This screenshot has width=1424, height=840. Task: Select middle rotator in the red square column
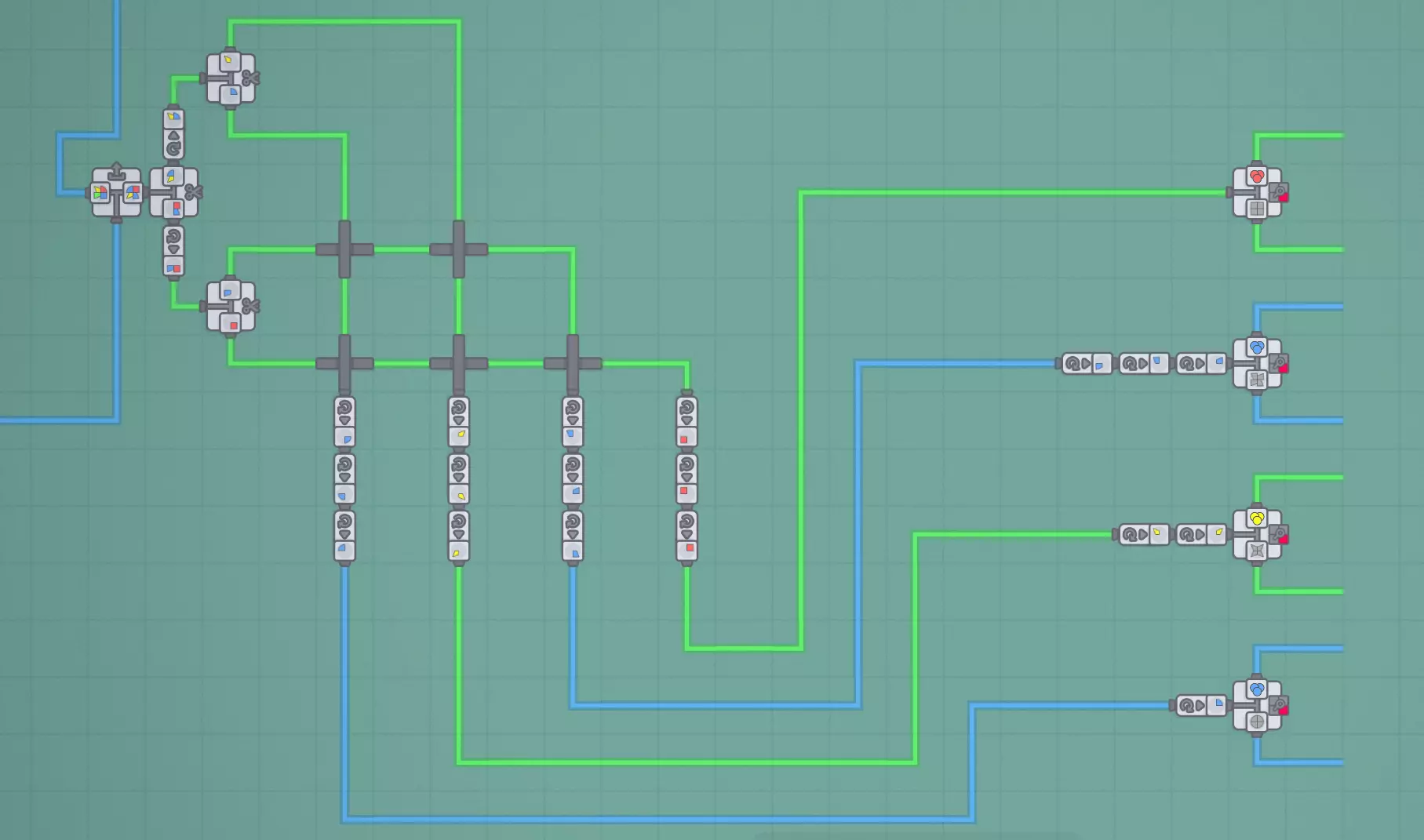pyautogui.click(x=687, y=478)
